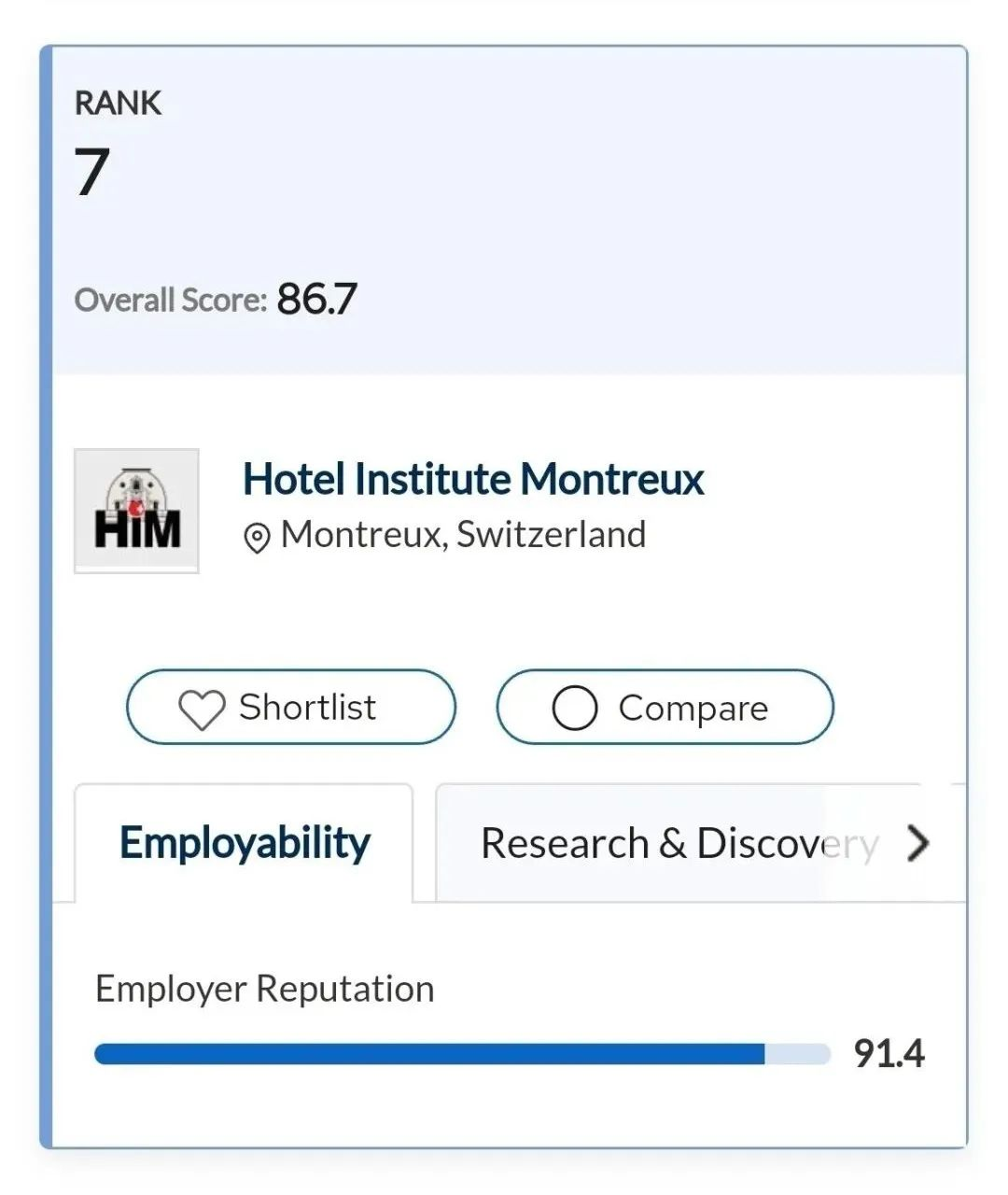Click the Montreux, Switzerland location text

point(463,535)
